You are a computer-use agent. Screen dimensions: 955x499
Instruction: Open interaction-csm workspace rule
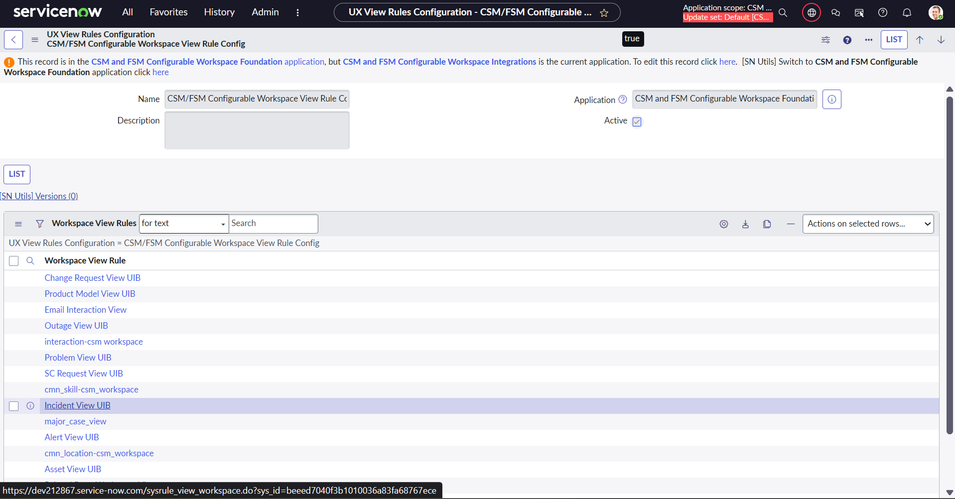coord(94,342)
